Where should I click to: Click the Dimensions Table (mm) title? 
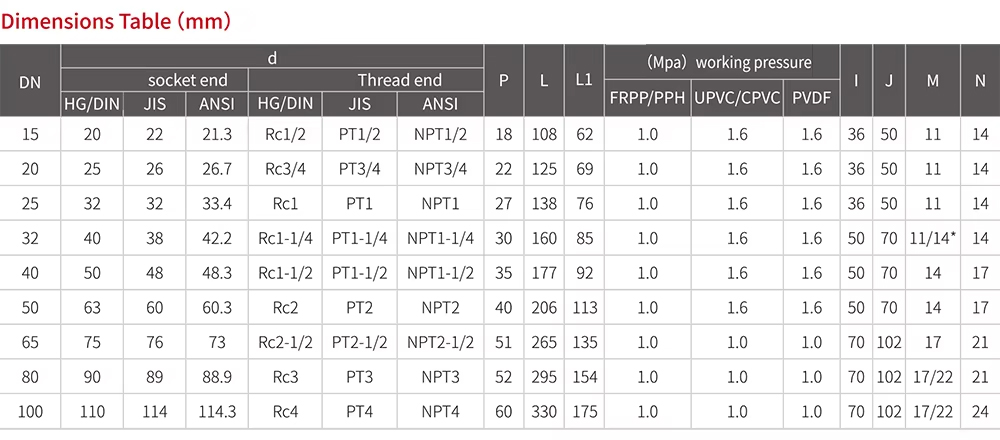tap(116, 20)
